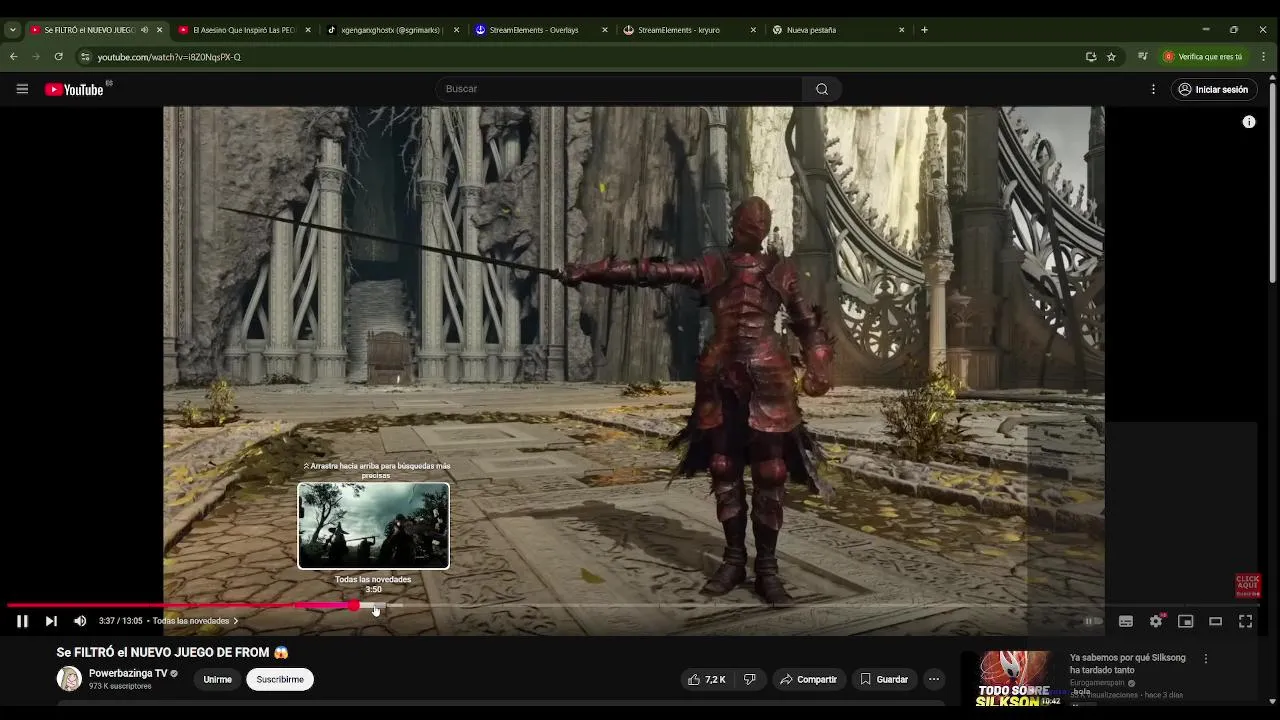Open Ya sabemos por qué Silksong video title

(1128, 664)
